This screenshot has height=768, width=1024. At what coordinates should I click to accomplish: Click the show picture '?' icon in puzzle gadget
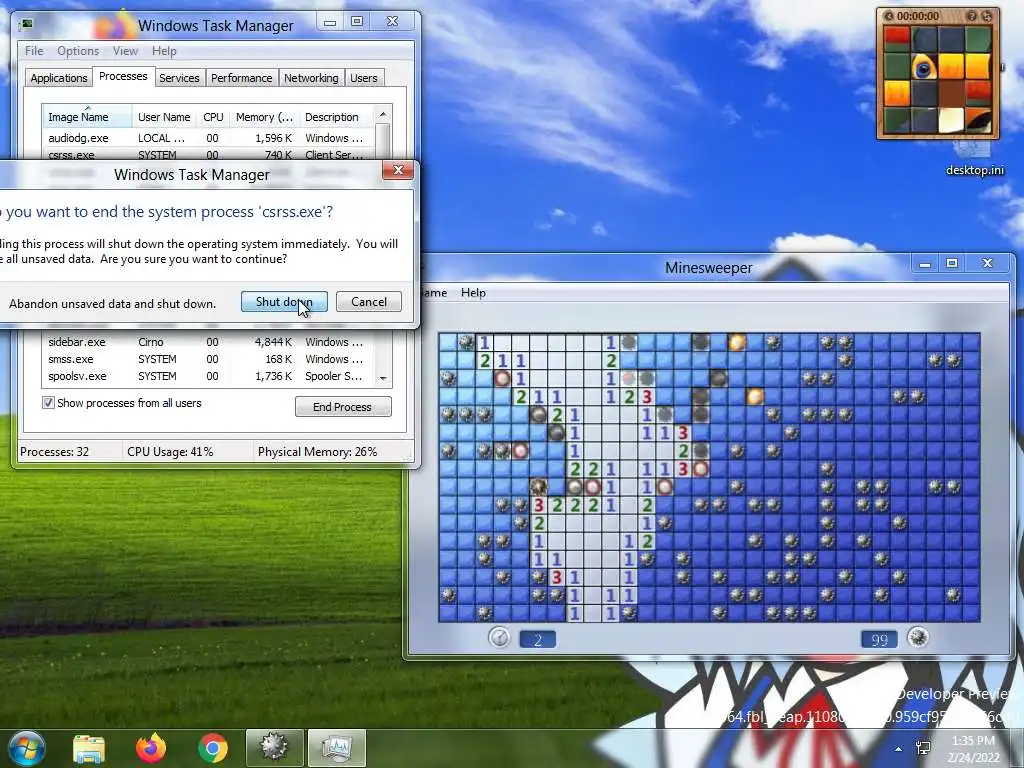(972, 16)
